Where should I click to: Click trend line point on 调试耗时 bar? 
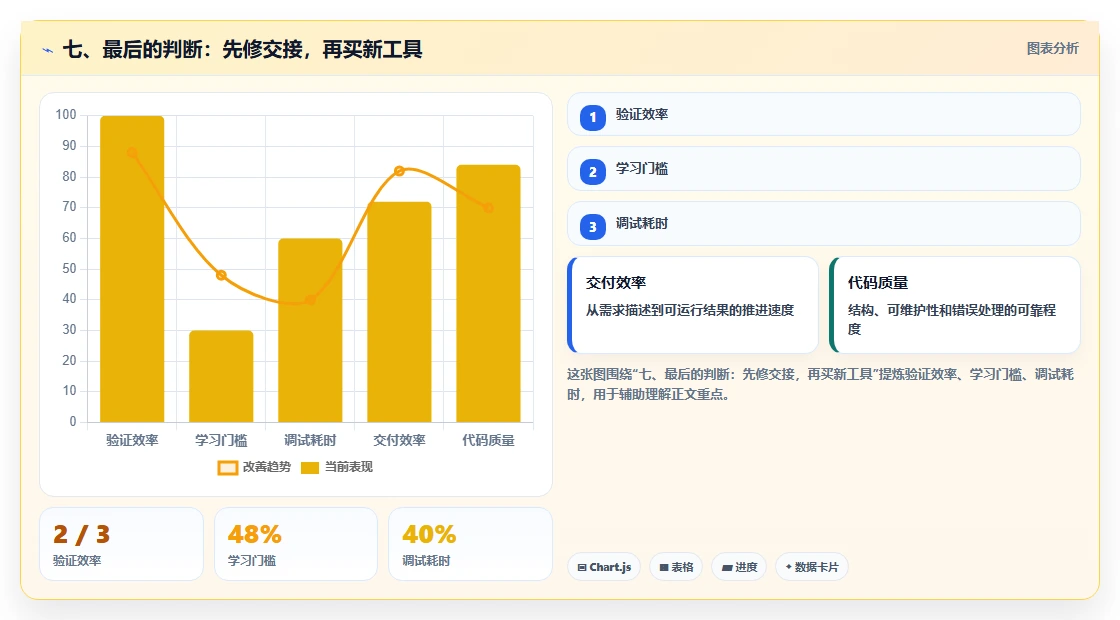310,300
